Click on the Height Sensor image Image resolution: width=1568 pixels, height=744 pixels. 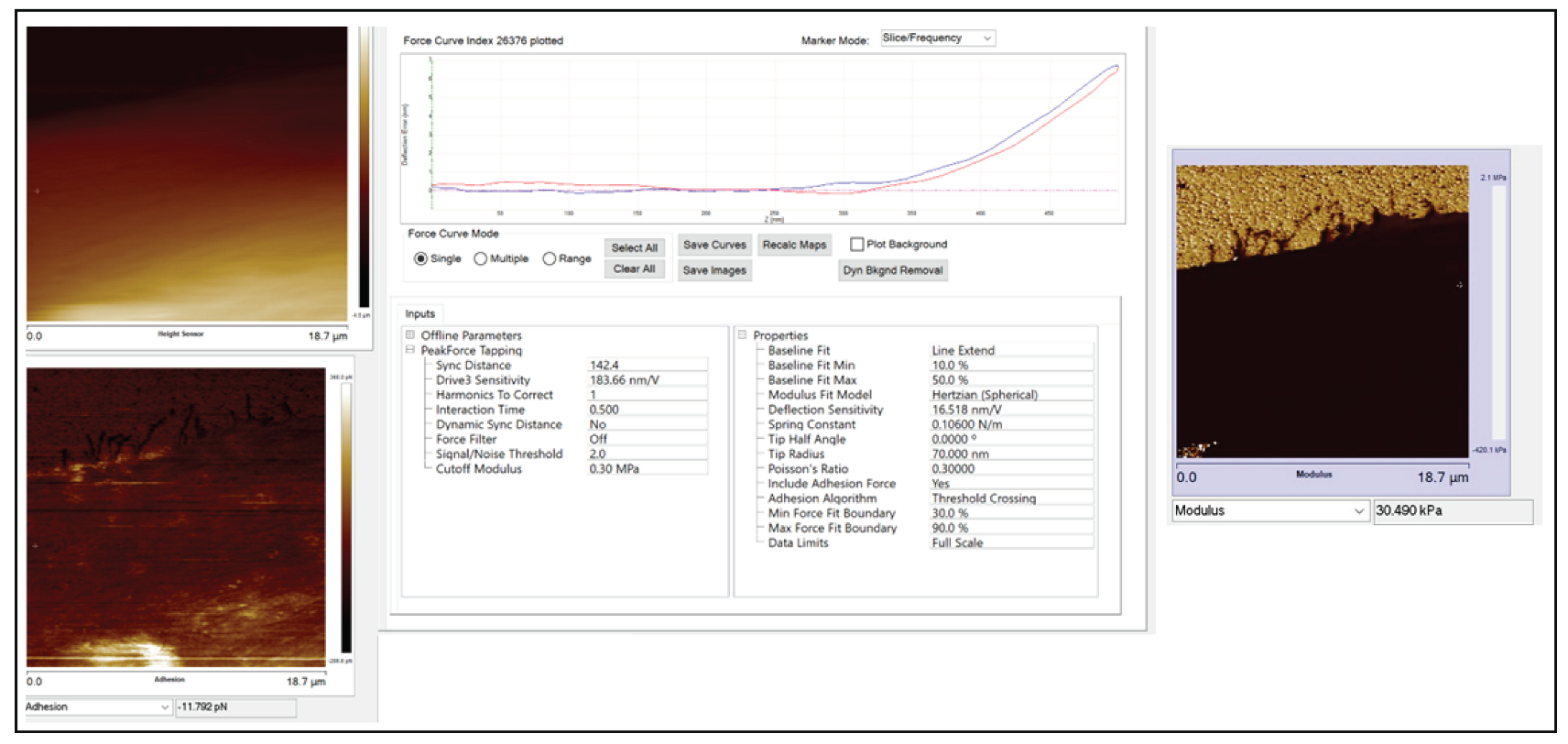pyautogui.click(x=187, y=174)
